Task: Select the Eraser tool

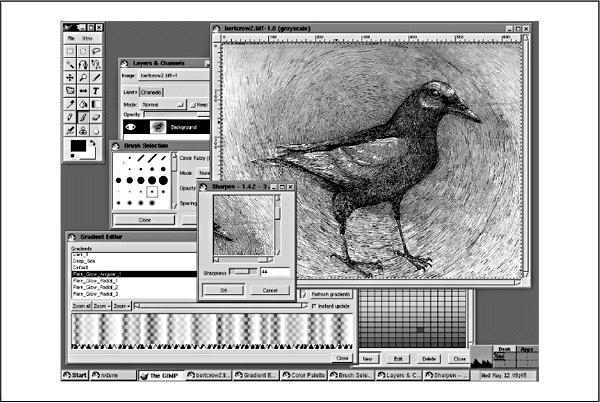Action: [97, 116]
